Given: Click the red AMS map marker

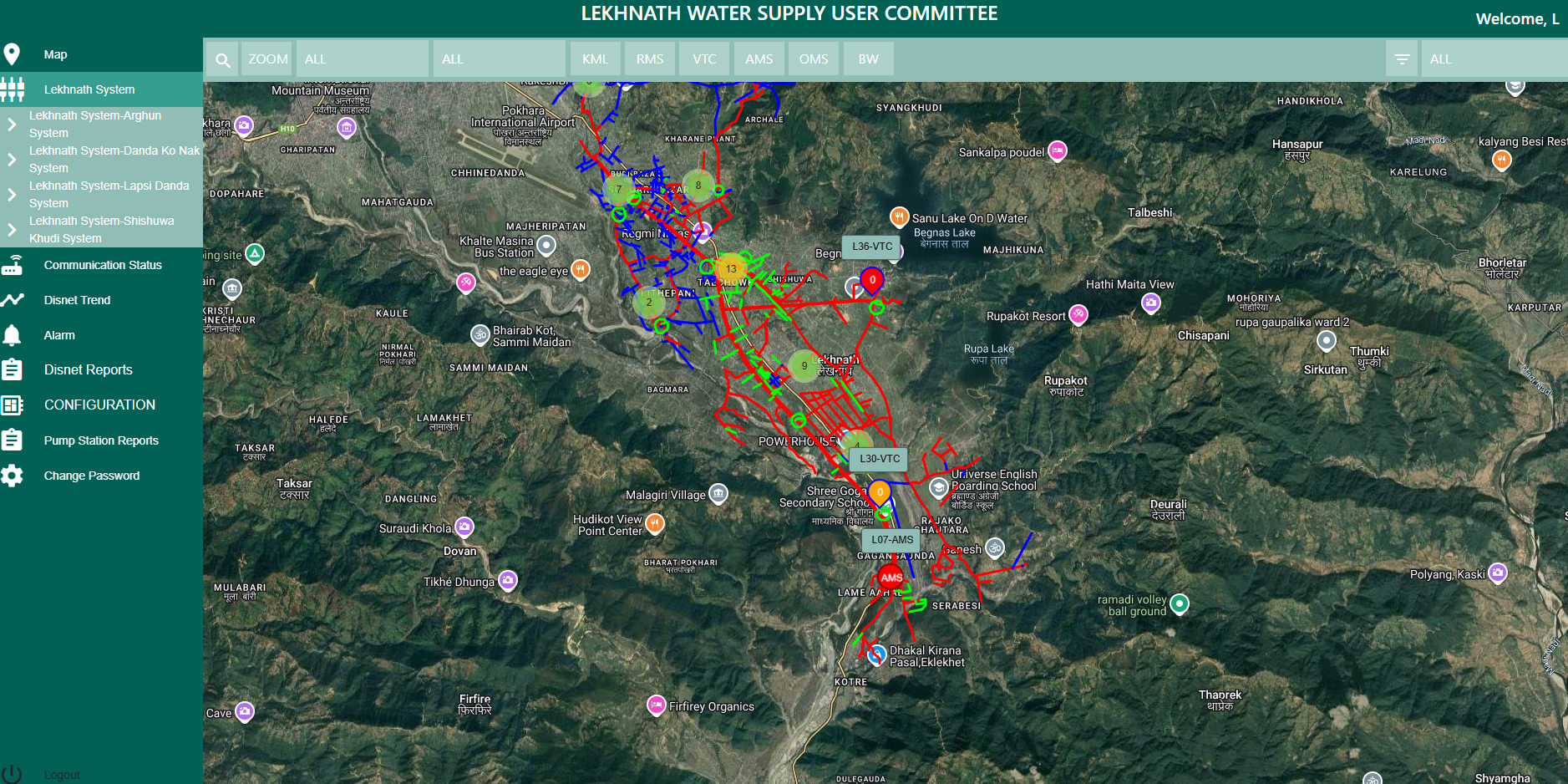Looking at the screenshot, I should 891,578.
